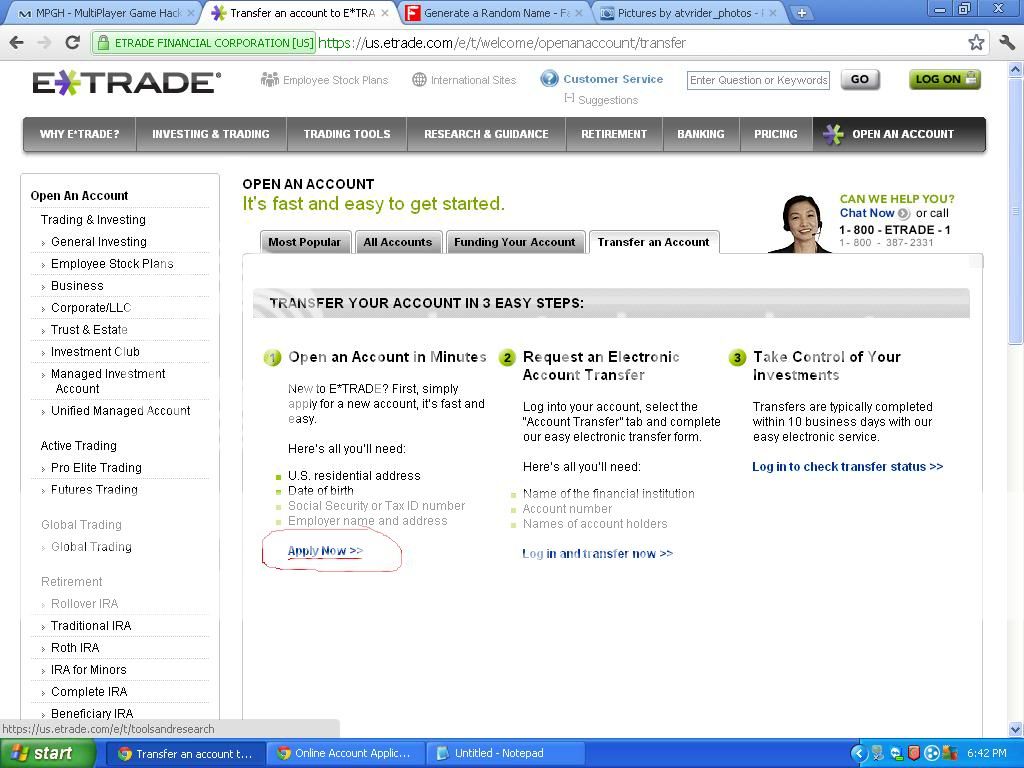Image resolution: width=1024 pixels, height=768 pixels.
Task: Open the WHY E*TRADE? menu
Action: click(80, 135)
